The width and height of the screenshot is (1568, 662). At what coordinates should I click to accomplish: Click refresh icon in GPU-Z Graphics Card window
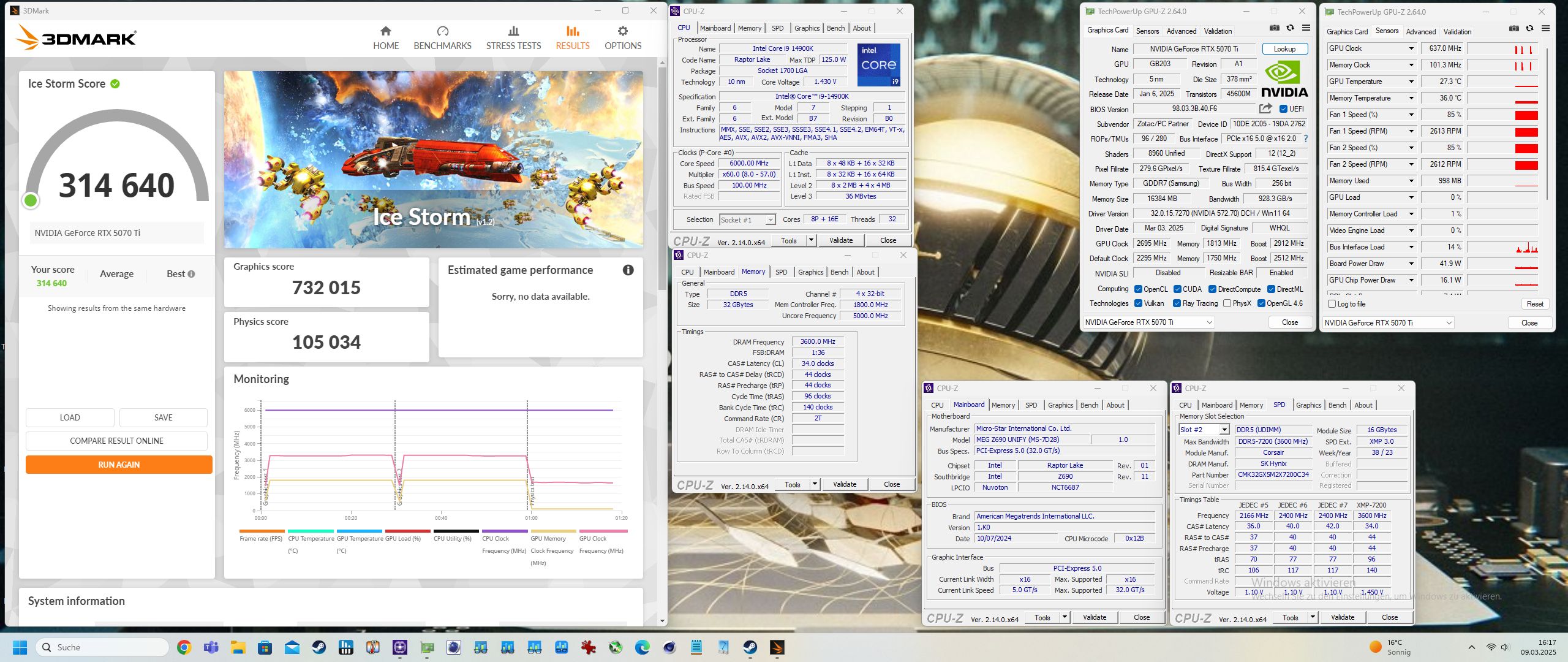click(1290, 28)
